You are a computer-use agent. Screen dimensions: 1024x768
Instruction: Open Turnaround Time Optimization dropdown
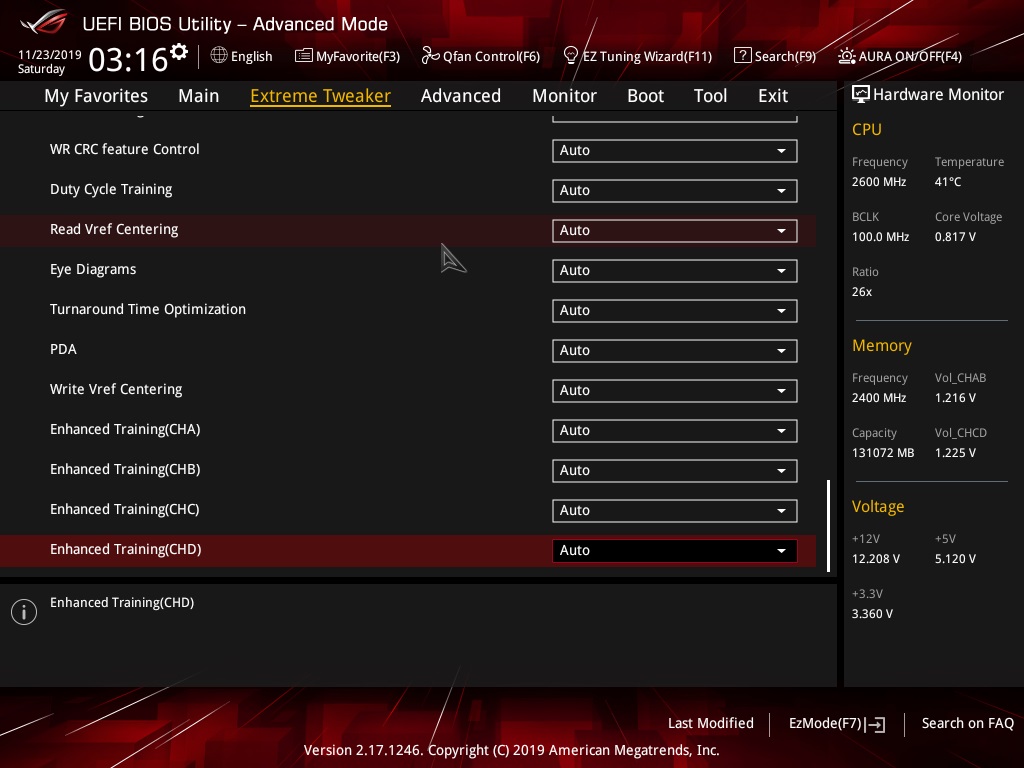(675, 310)
